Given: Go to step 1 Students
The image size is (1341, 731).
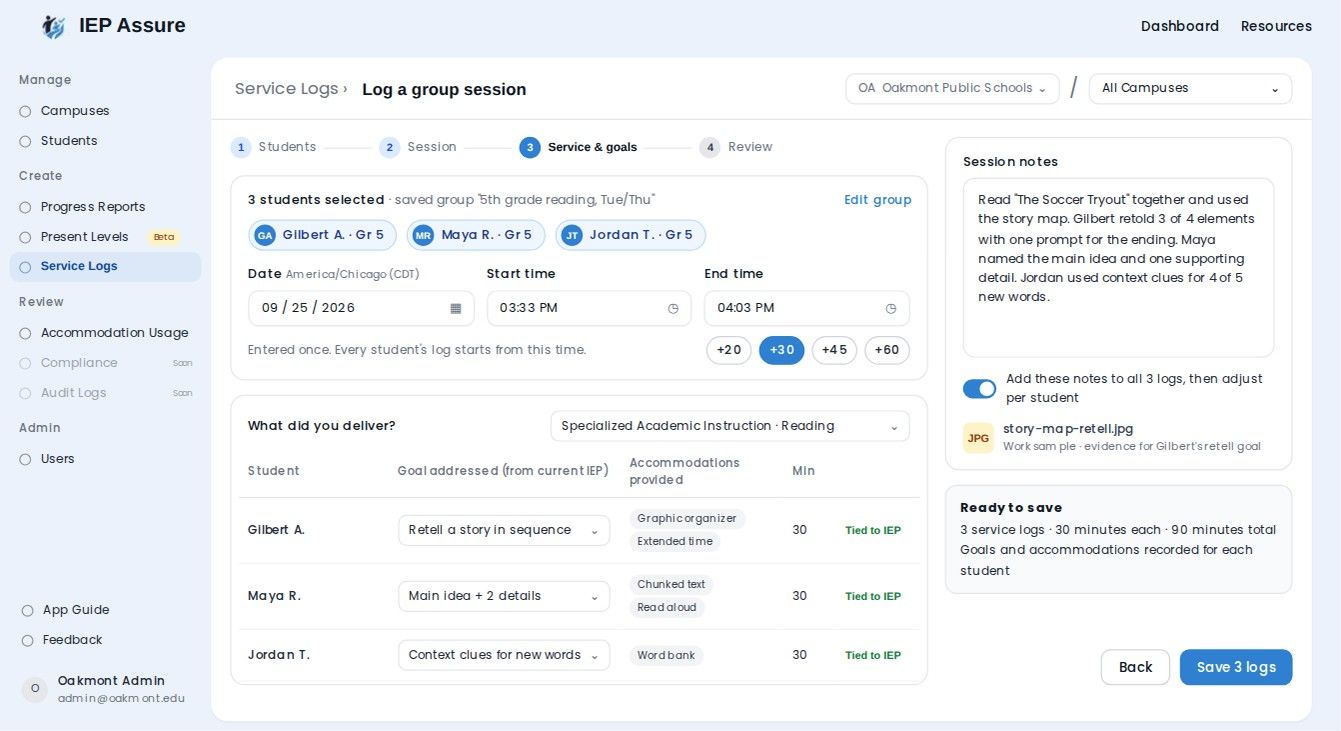Looking at the screenshot, I should [274, 147].
